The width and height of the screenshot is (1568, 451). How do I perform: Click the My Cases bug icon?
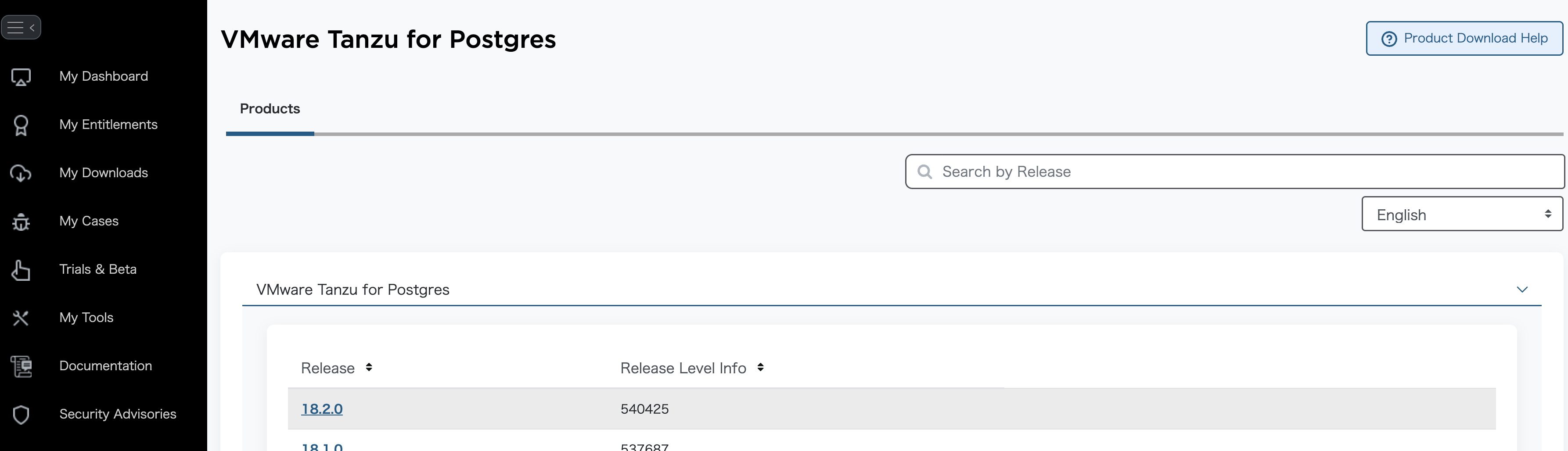21,222
